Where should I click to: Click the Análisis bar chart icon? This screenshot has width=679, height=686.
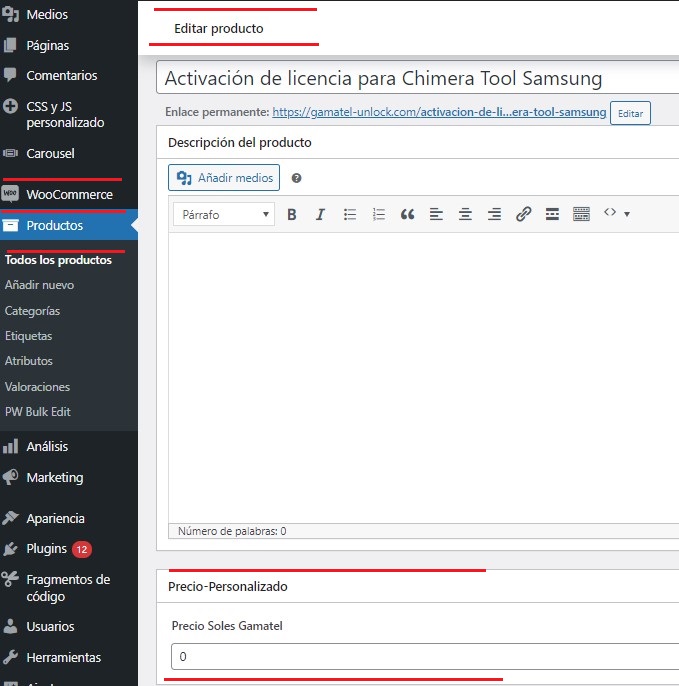(10, 446)
